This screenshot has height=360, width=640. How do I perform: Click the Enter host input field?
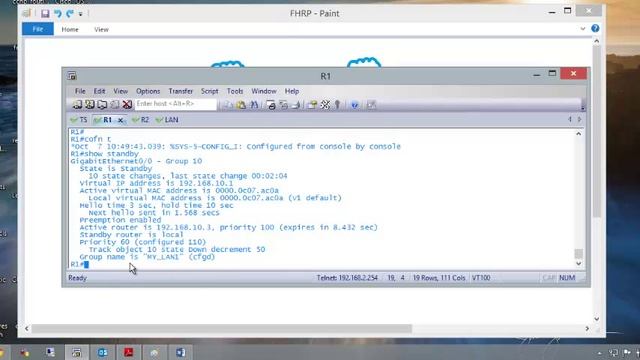pos(176,104)
